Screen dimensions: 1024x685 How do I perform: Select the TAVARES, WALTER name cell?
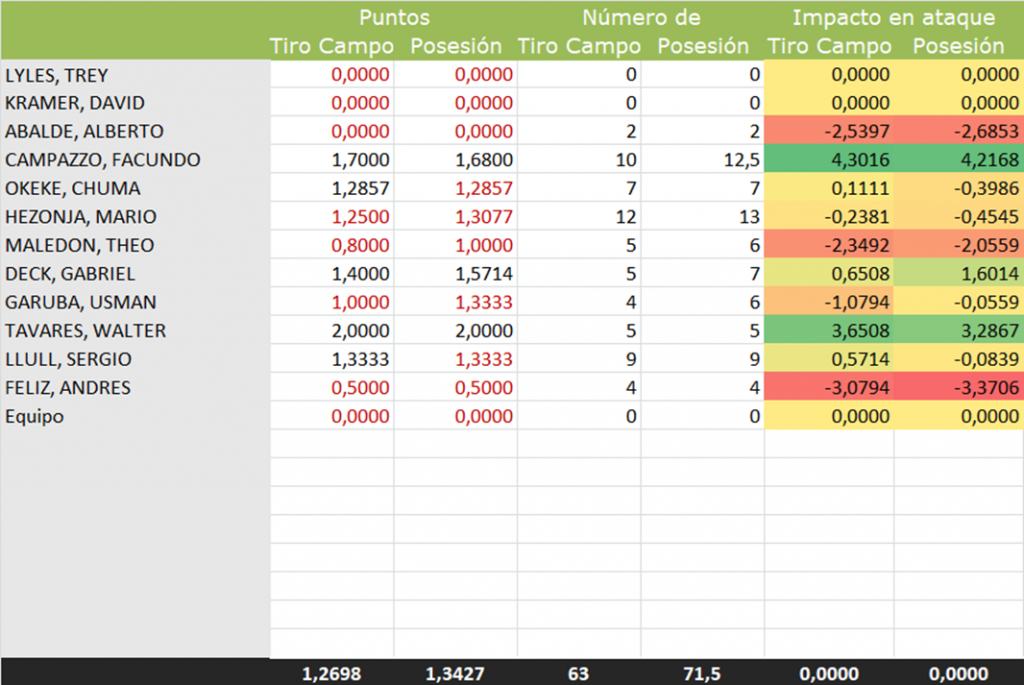[x=86, y=331]
